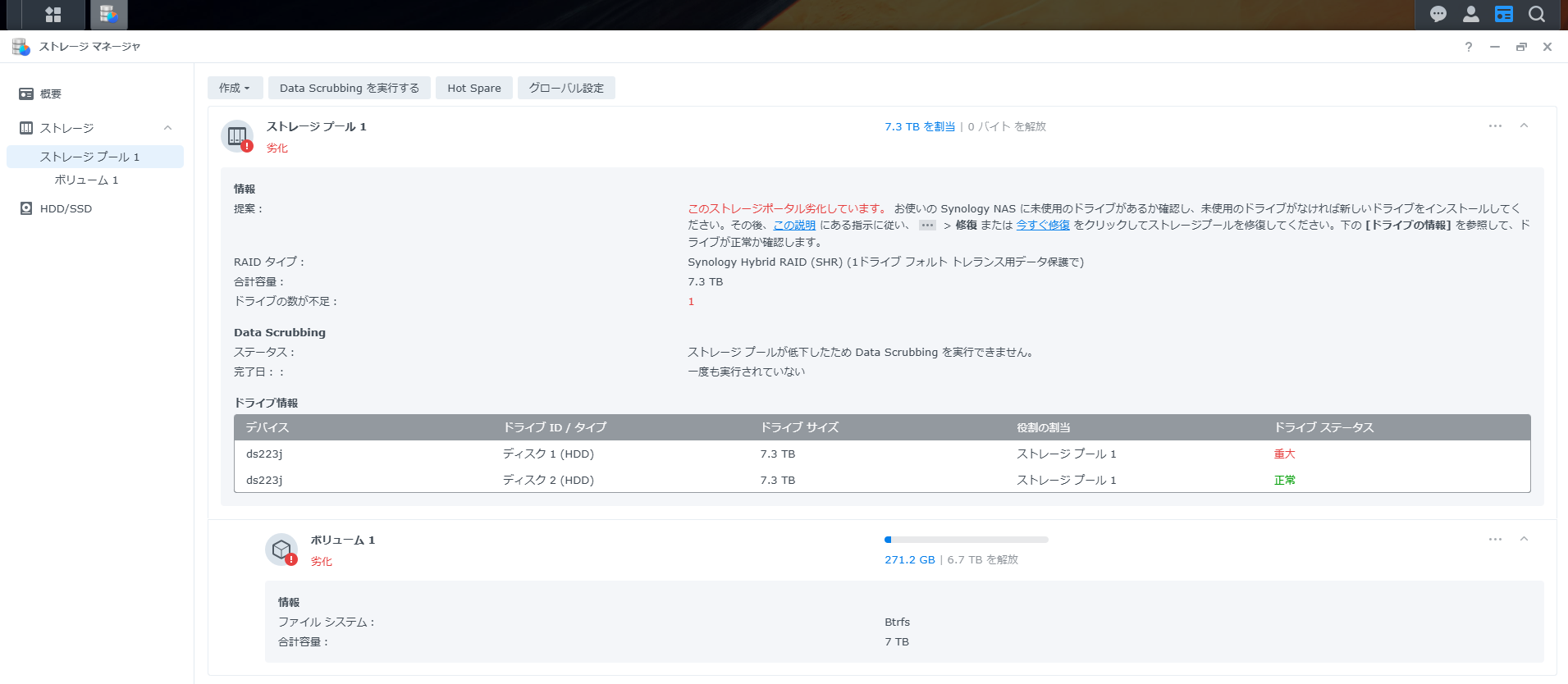Click the 劣化 status under ボリューム 1
The width and height of the screenshot is (1568, 684).
pos(322,561)
